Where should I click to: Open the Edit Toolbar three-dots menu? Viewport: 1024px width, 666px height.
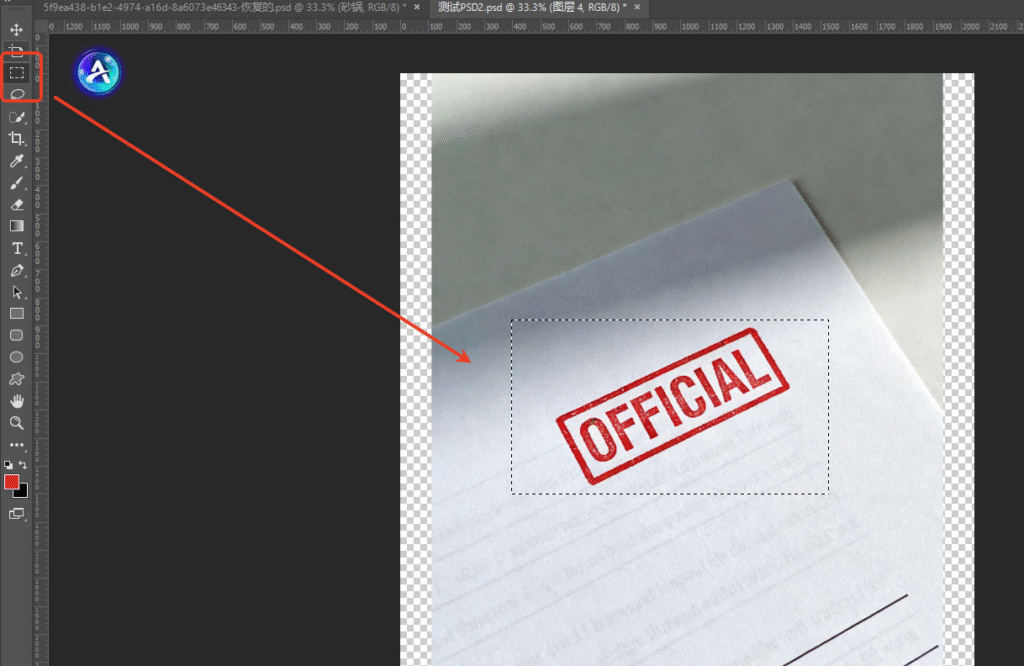click(x=16, y=445)
